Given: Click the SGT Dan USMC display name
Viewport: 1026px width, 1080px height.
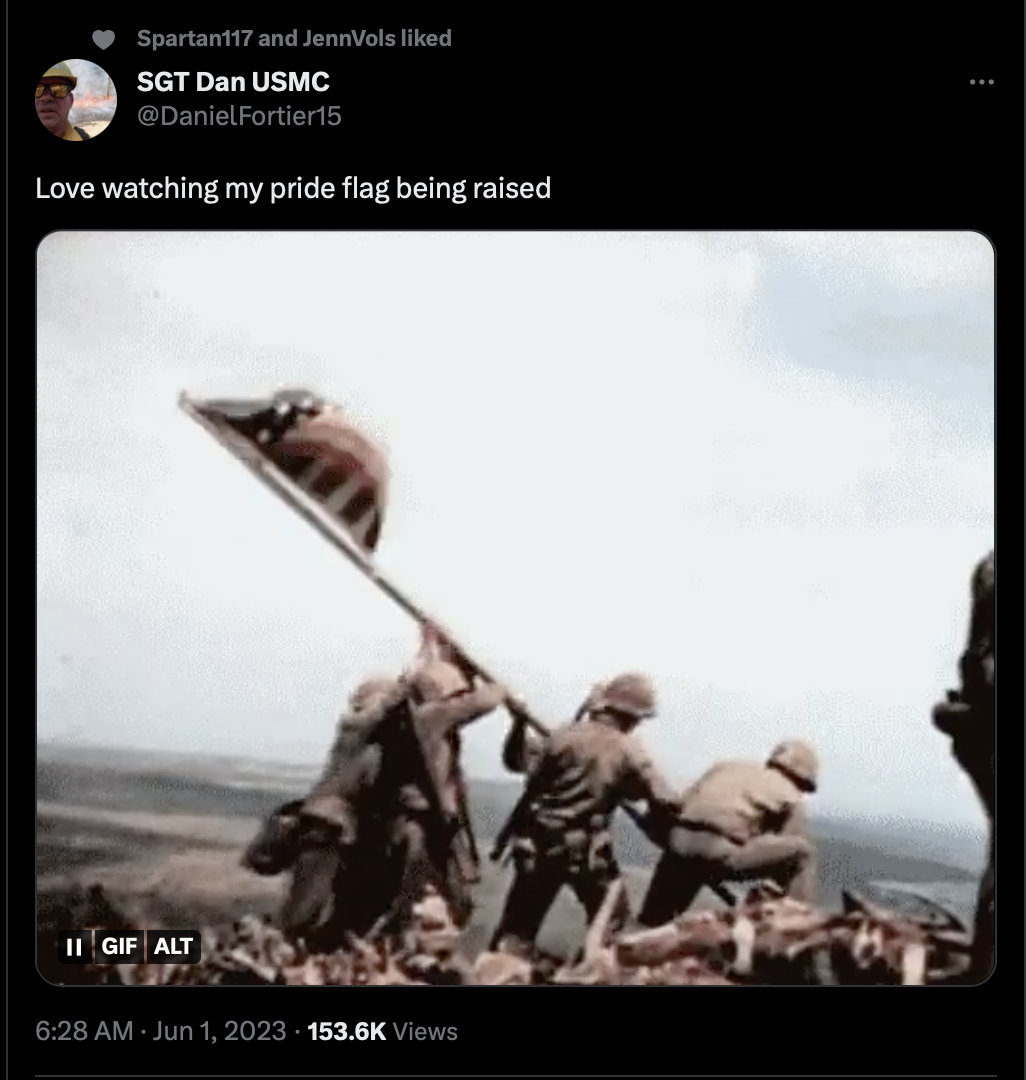Looking at the screenshot, I should pyautogui.click(x=233, y=82).
